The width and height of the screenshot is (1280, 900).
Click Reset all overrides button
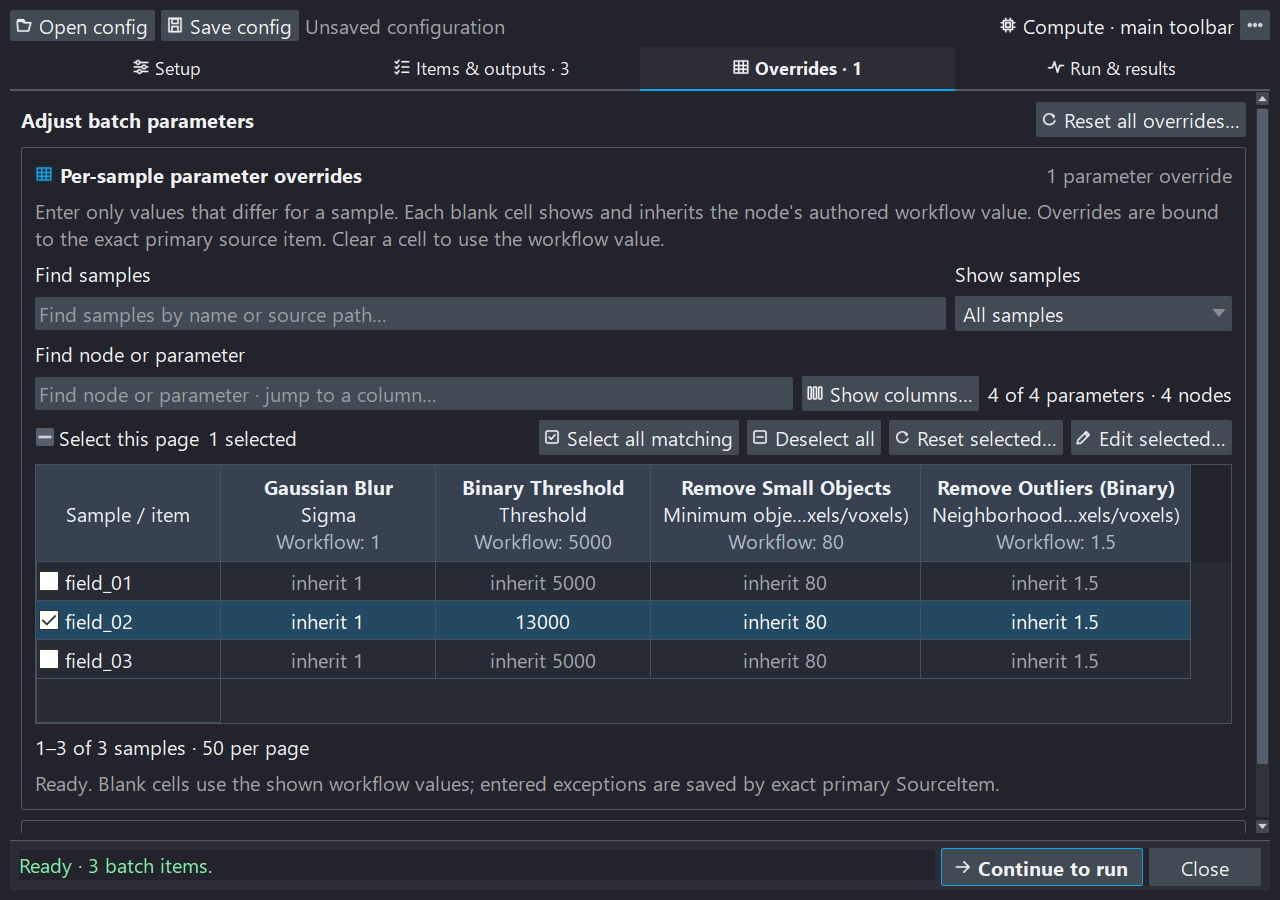pyautogui.click(x=1140, y=121)
